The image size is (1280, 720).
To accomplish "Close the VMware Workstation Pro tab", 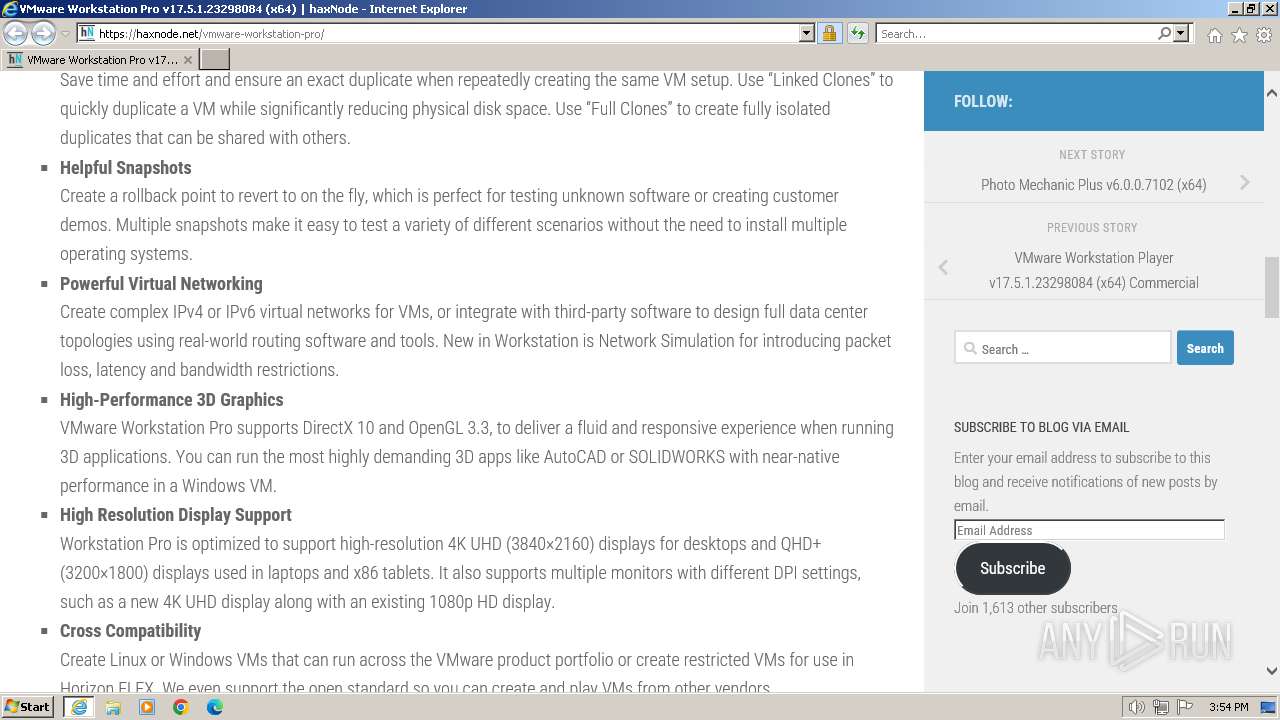I will (x=188, y=60).
